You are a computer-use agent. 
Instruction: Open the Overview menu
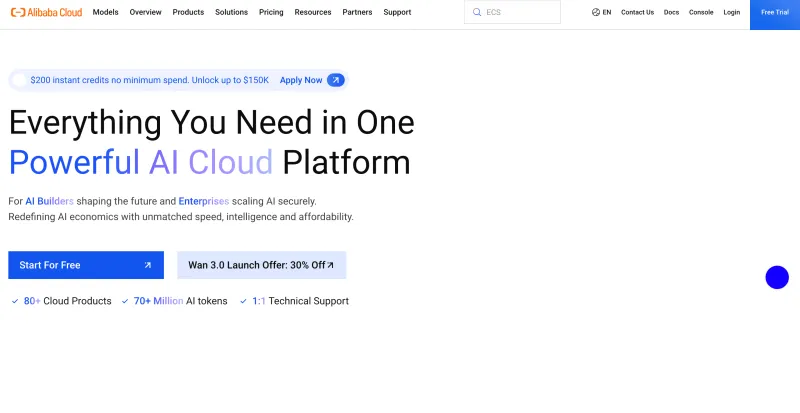tap(145, 12)
